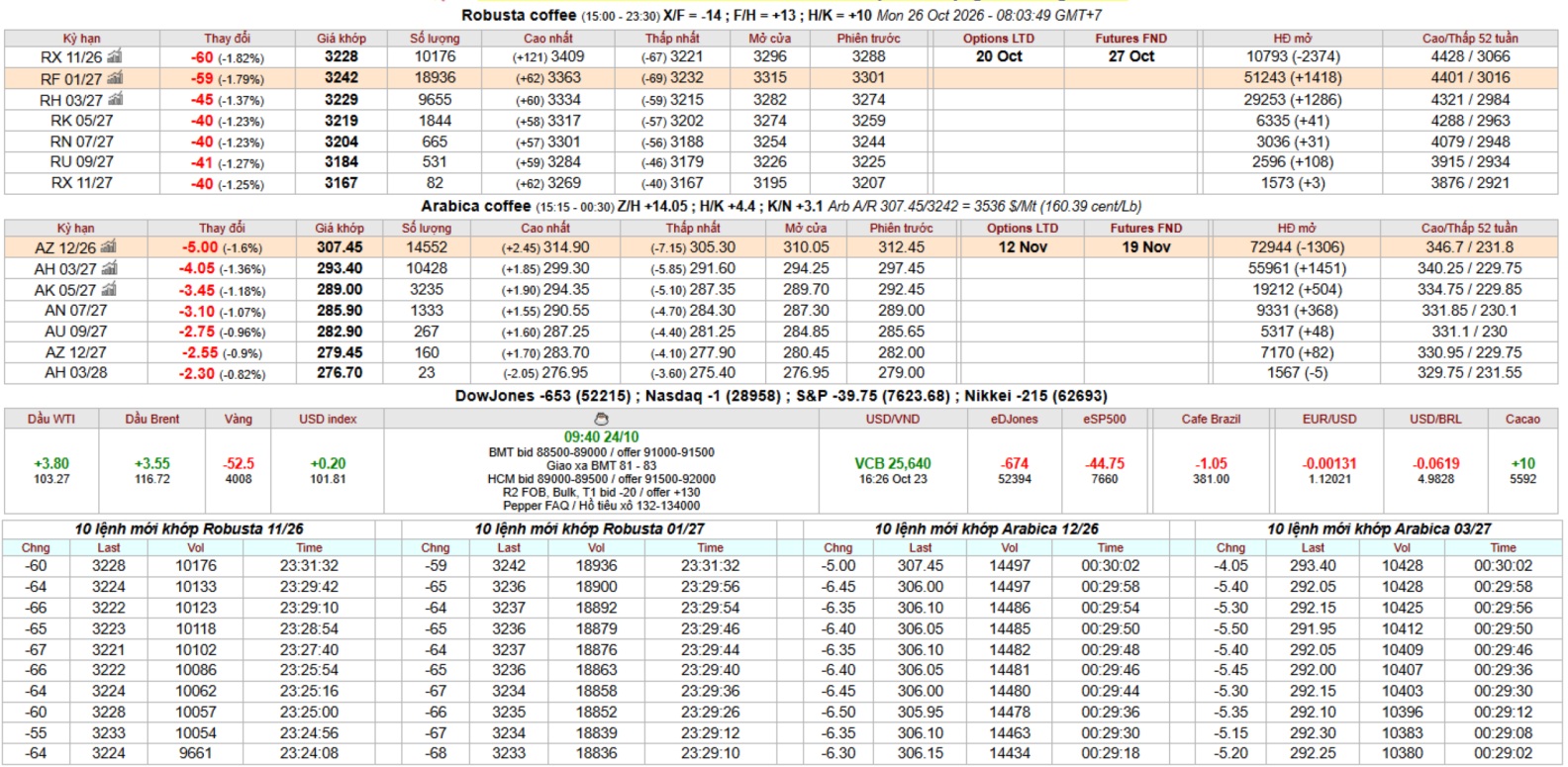The image size is (1568, 767).
Task: Click the "Arabica coffee" table title
Action: (476, 206)
